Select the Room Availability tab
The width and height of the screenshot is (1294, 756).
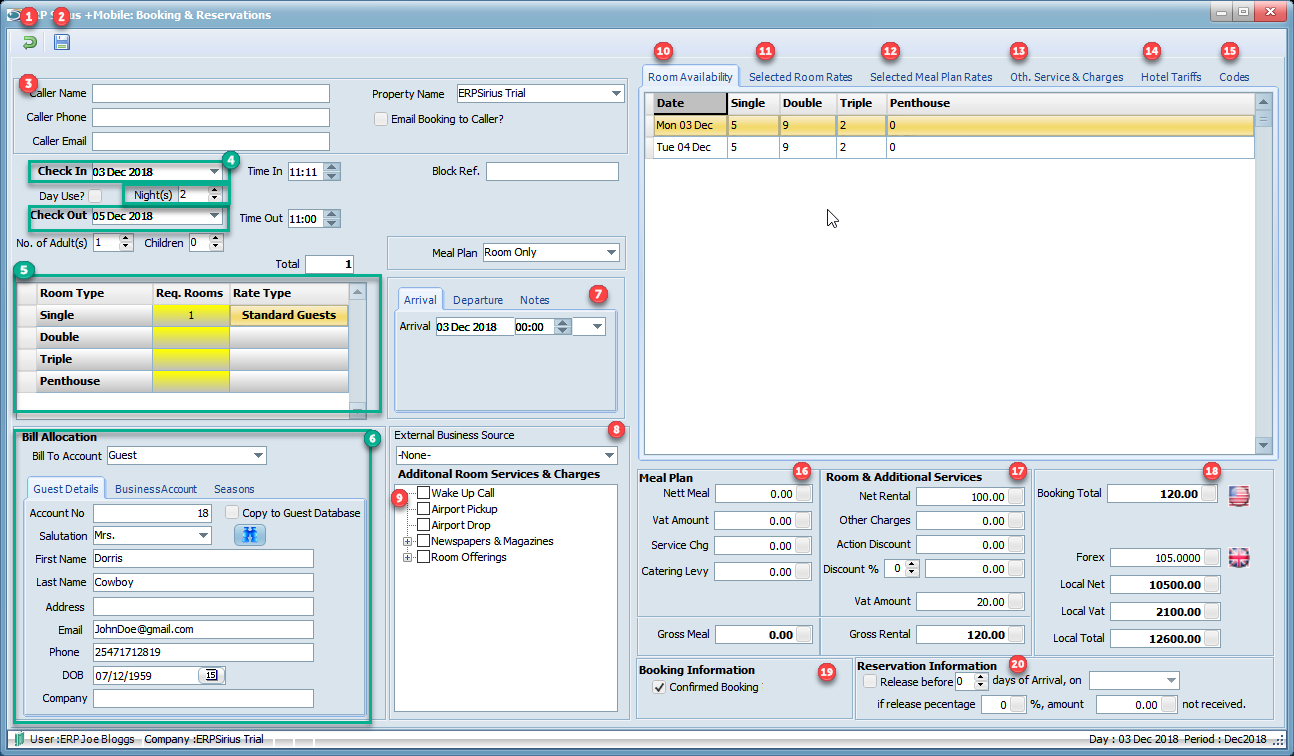coord(691,77)
